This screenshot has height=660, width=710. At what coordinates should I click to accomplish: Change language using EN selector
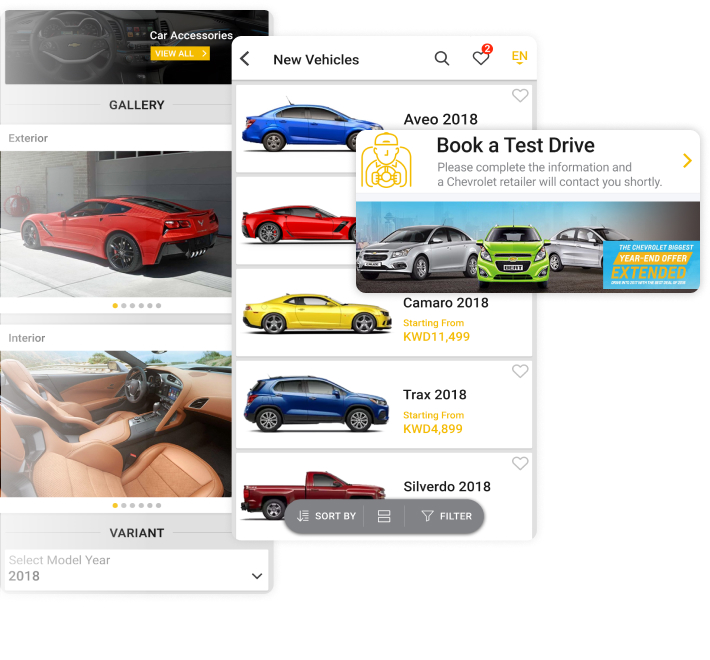tap(519, 57)
